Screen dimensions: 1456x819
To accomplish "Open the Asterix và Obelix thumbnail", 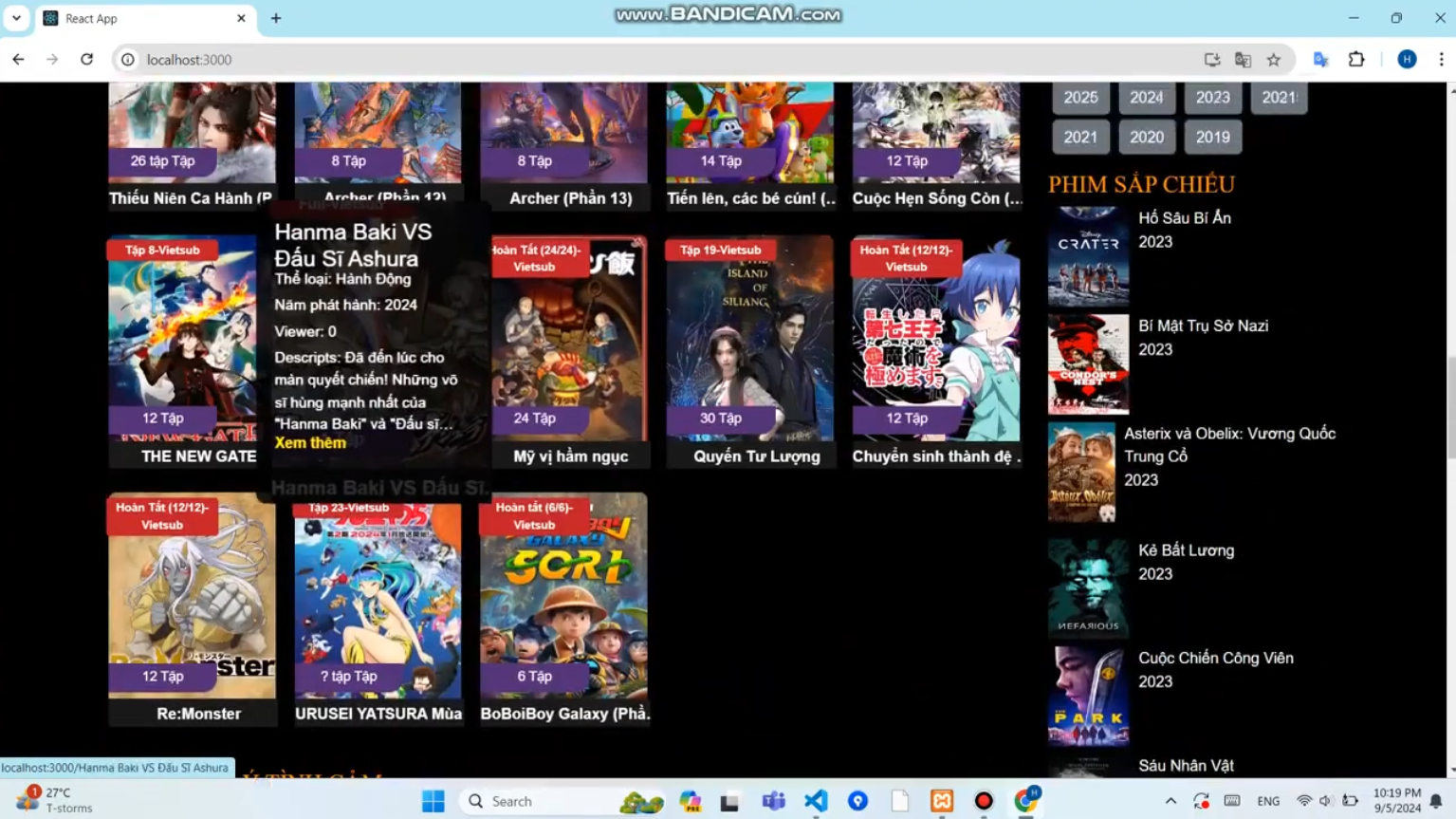I will coord(1081,473).
